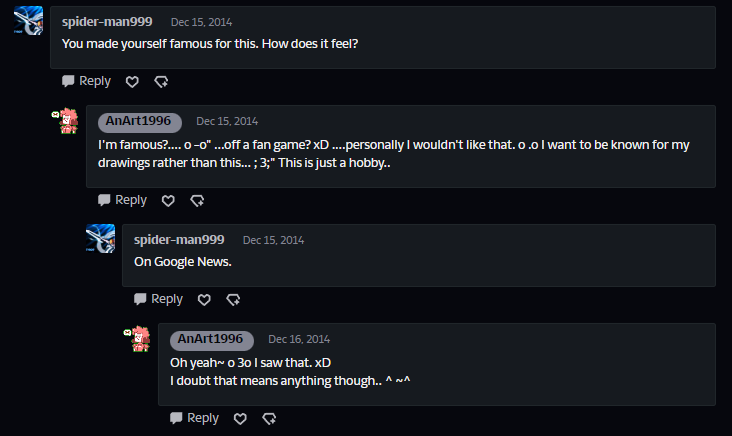Like AnArt1996's 'Oh yeah~' comment

click(x=240, y=419)
